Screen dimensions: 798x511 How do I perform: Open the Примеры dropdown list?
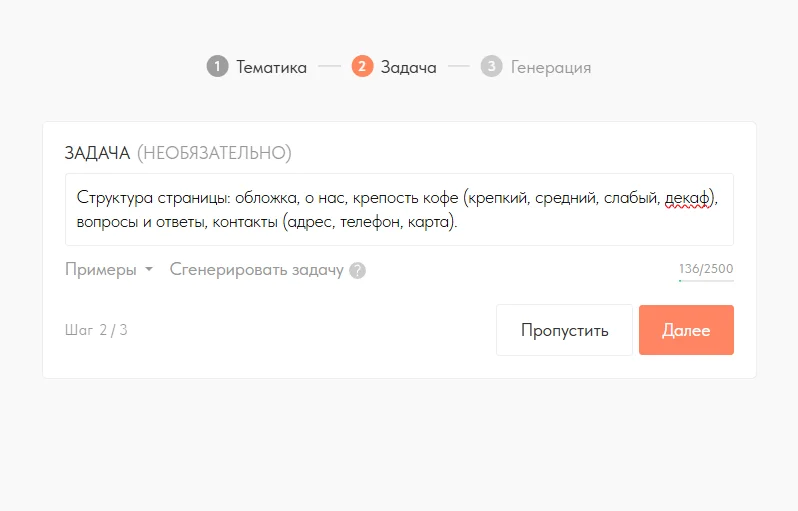click(x=101, y=270)
